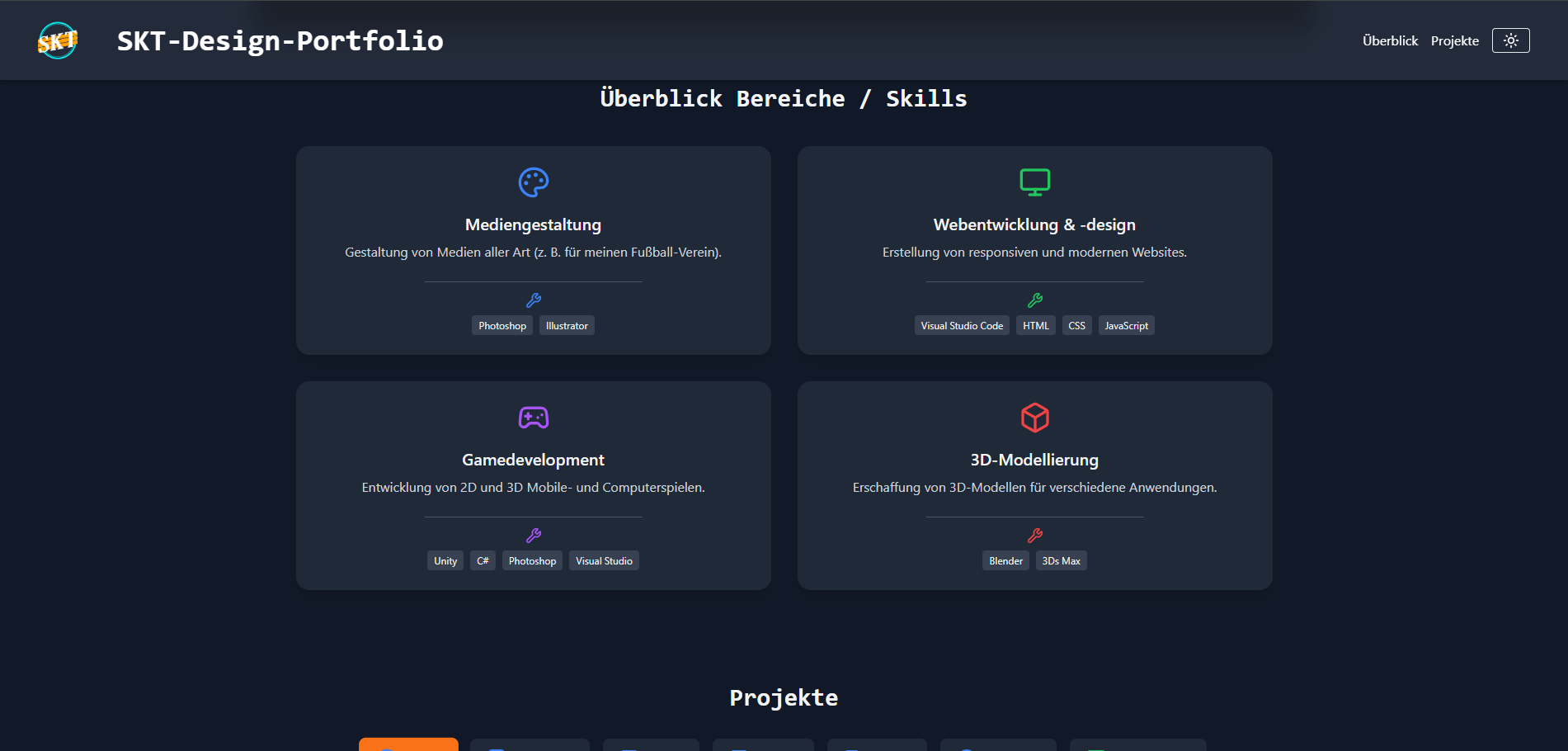Go to Projekte via header link
Viewport: 1568px width, 751px height.
pyautogui.click(x=1454, y=40)
